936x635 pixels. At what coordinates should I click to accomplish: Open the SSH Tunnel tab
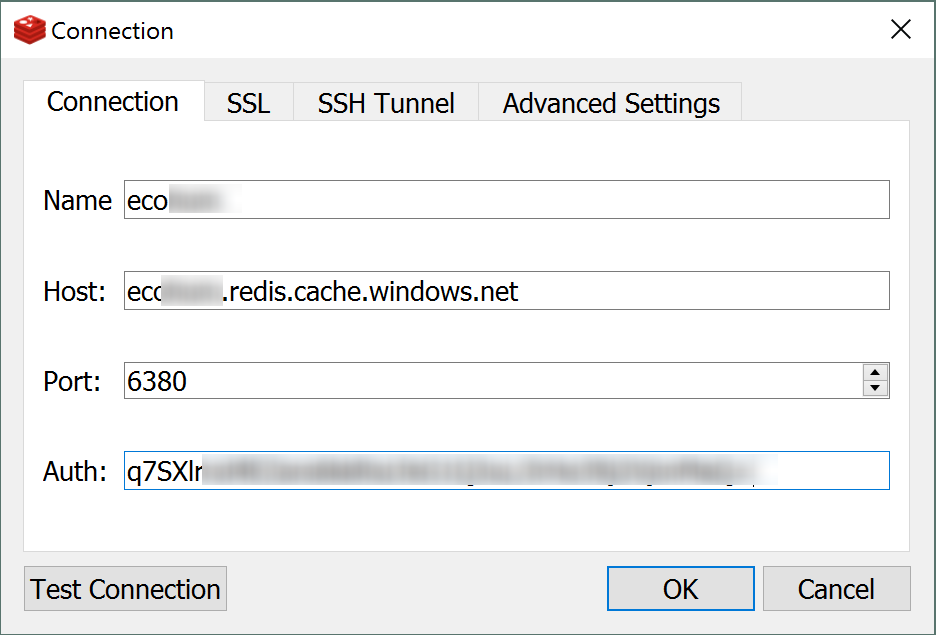pos(386,103)
